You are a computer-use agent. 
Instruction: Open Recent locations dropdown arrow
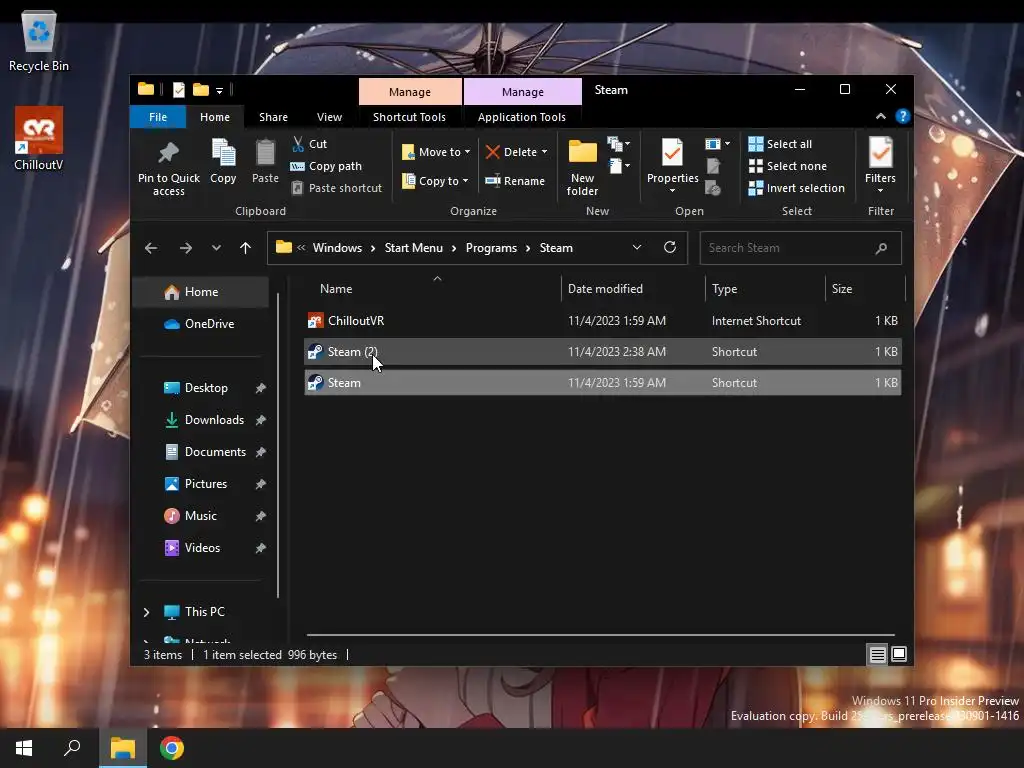(216, 248)
